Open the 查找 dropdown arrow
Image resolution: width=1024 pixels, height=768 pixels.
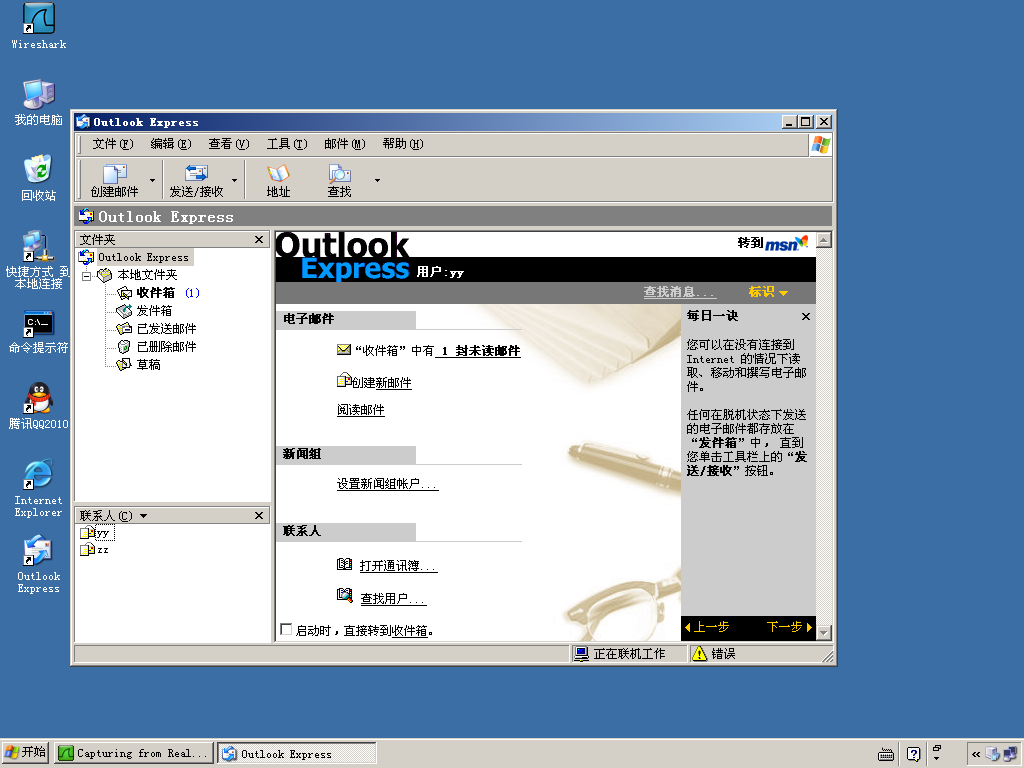click(377, 180)
